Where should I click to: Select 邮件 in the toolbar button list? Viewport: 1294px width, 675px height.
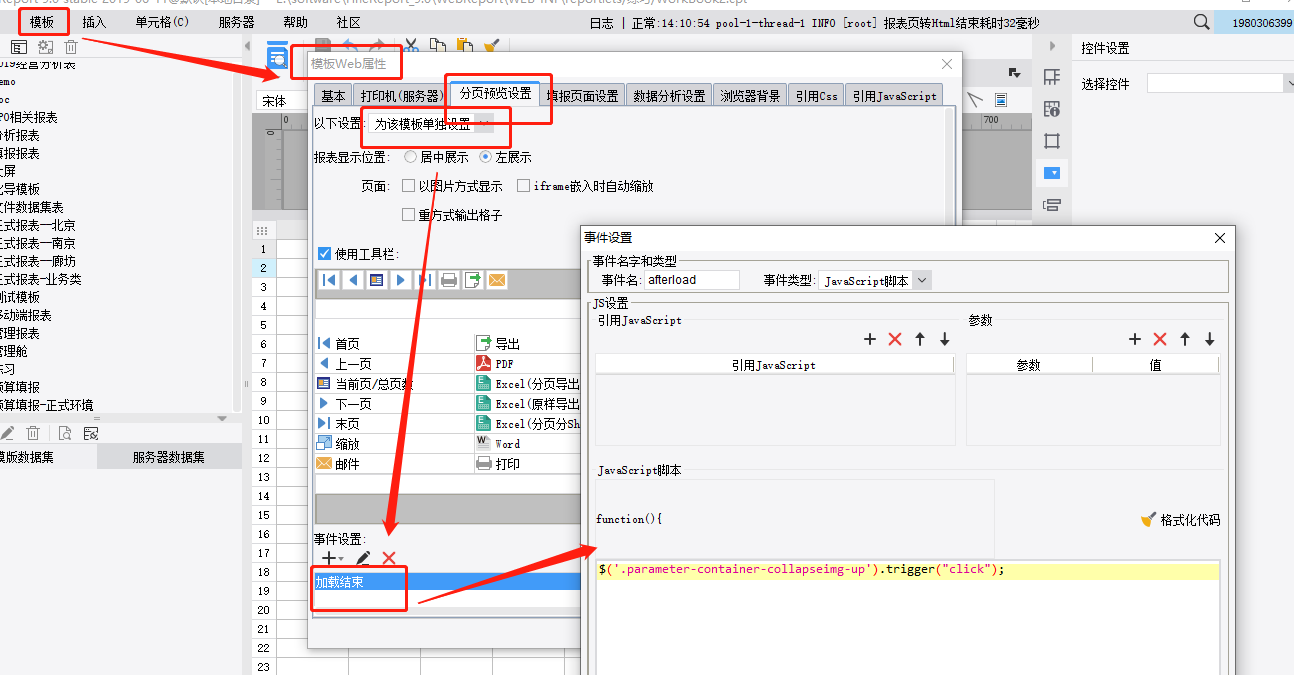(393, 464)
